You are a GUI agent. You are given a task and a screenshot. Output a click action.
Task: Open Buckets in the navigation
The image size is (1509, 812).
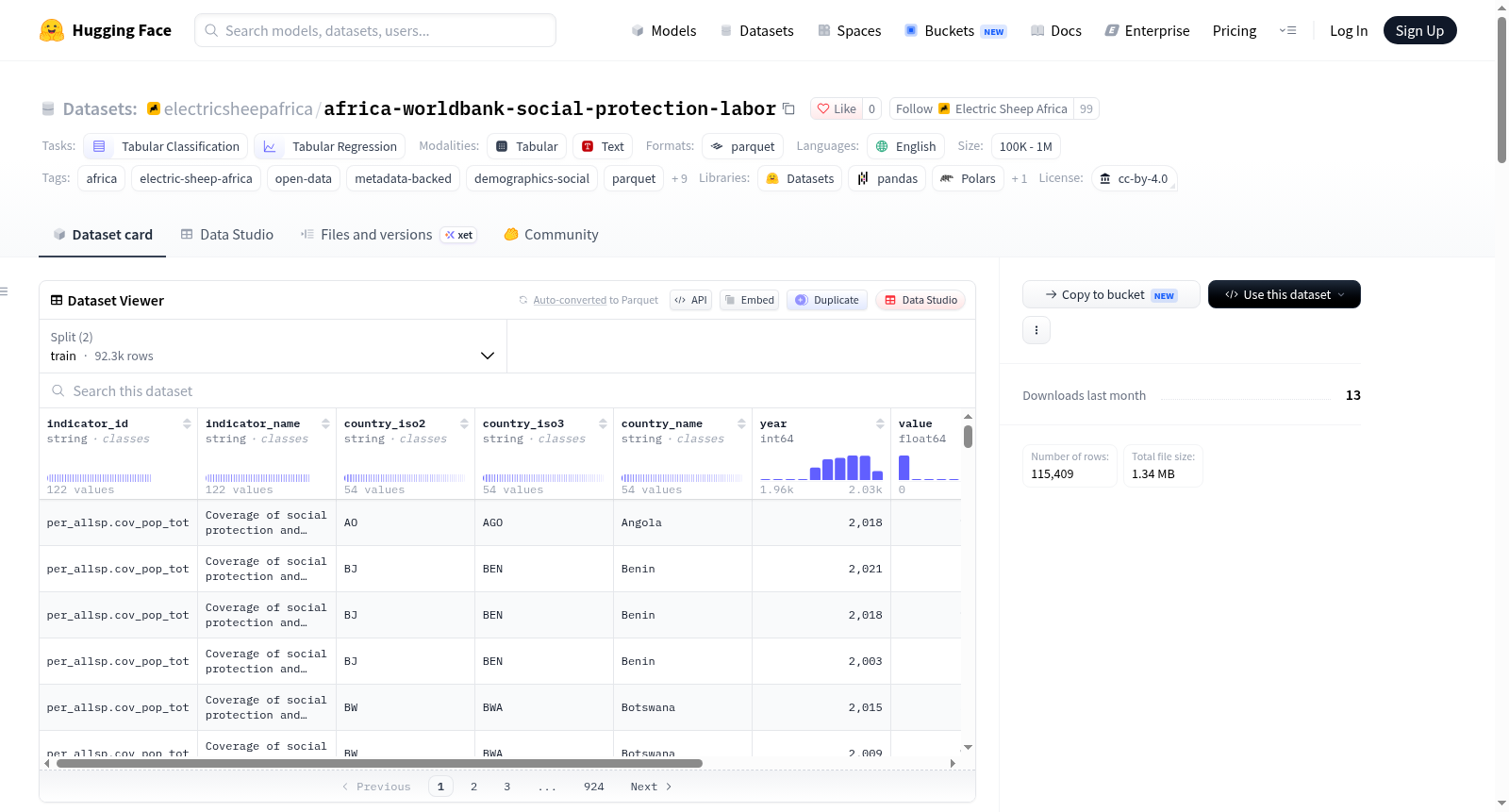click(x=955, y=30)
